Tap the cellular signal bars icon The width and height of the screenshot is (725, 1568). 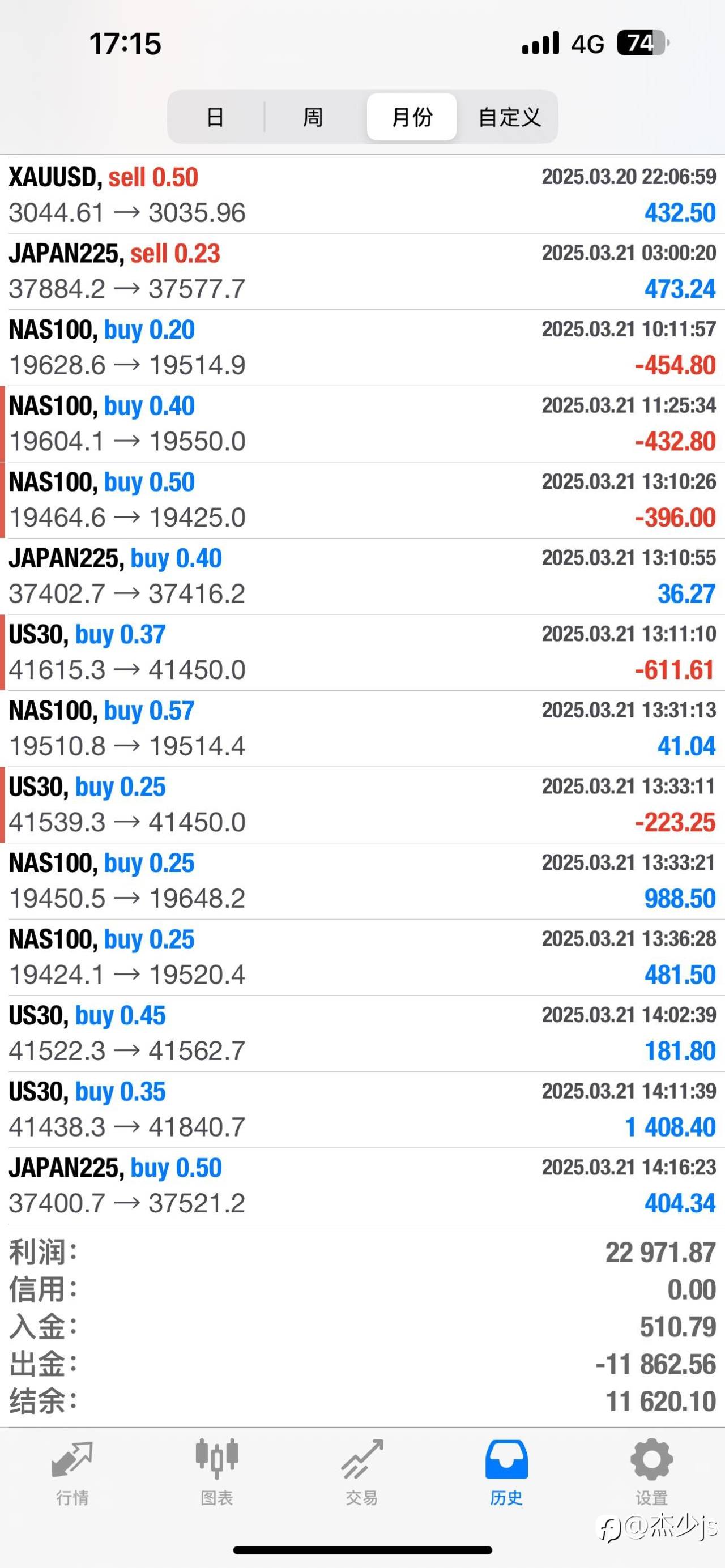click(540, 43)
